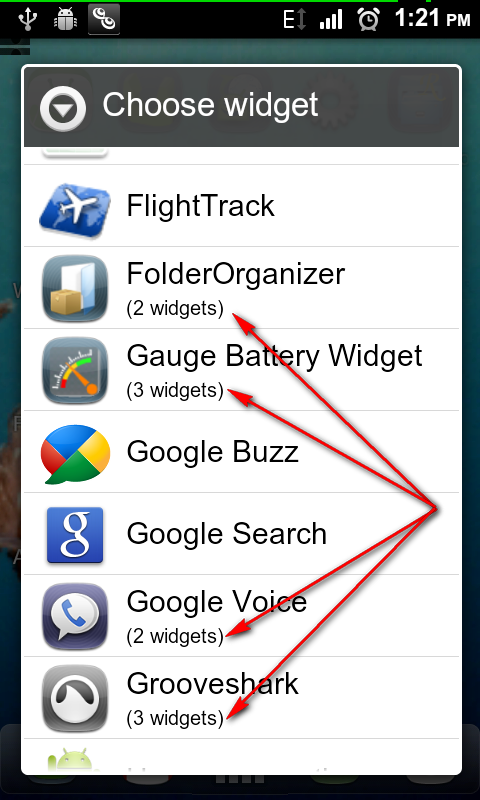The height and width of the screenshot is (800, 480).
Task: Choose the Google Search widget entry
Action: pos(241,534)
